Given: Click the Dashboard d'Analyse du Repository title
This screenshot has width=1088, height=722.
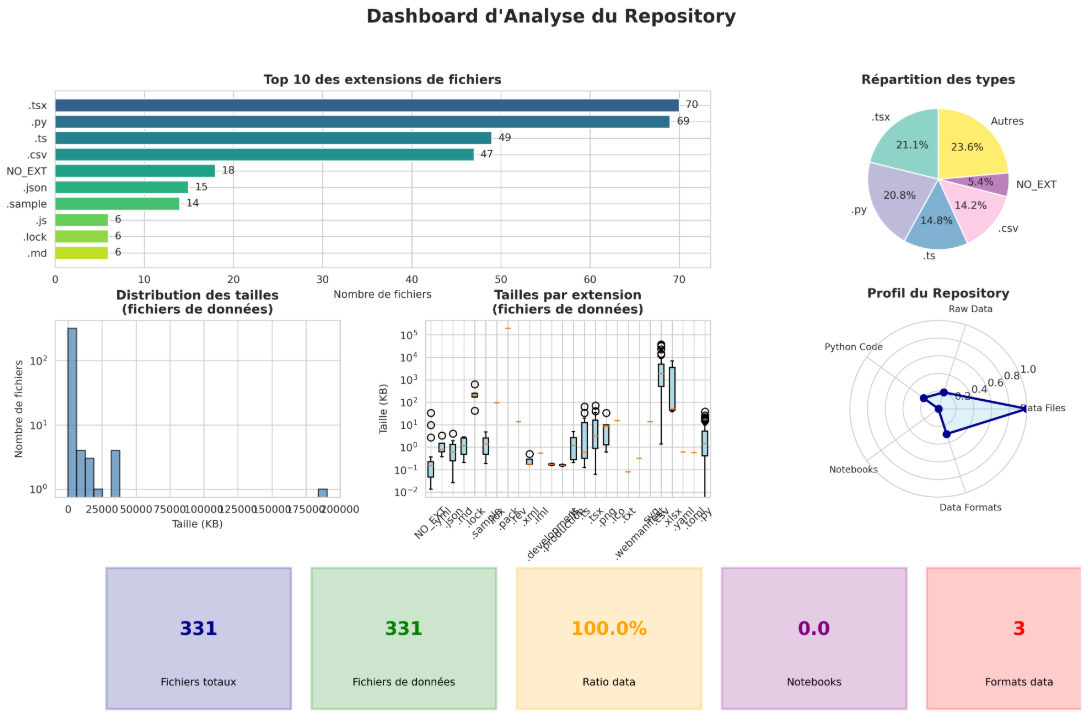Looking at the screenshot, I should pos(551,17).
